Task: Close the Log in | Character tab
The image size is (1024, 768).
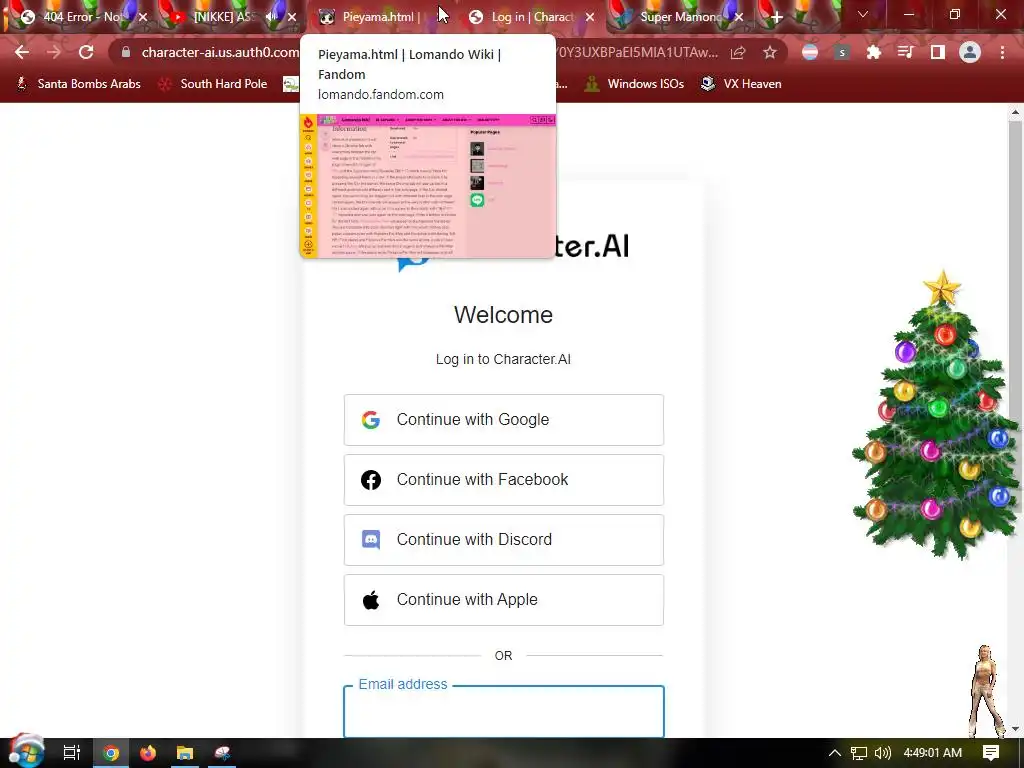Action: coord(590,17)
